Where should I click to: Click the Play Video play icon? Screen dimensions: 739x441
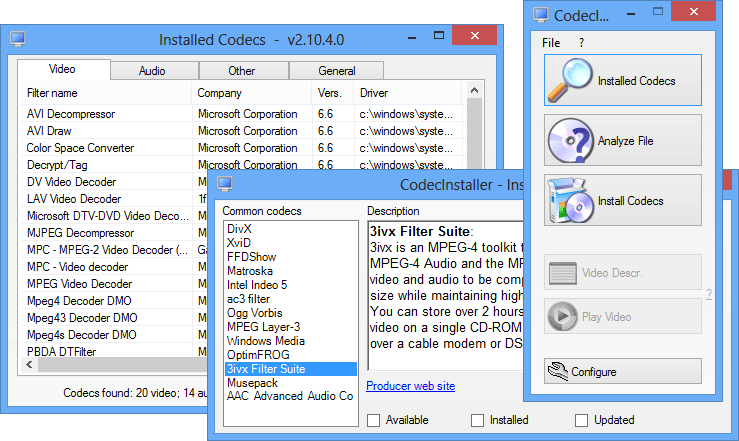(x=562, y=317)
